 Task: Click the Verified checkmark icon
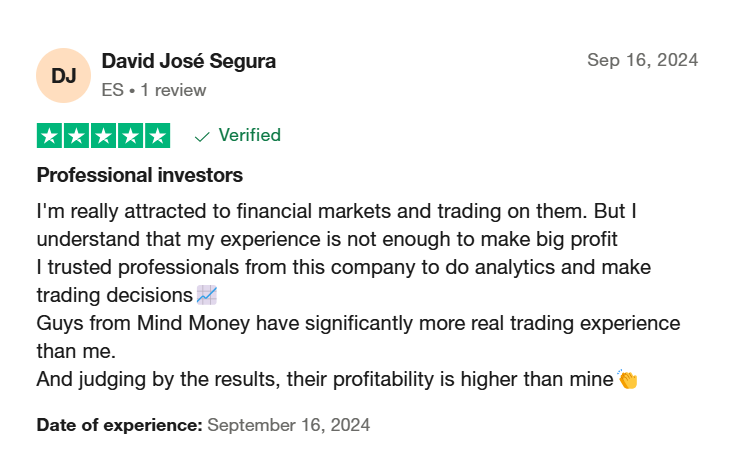point(202,137)
